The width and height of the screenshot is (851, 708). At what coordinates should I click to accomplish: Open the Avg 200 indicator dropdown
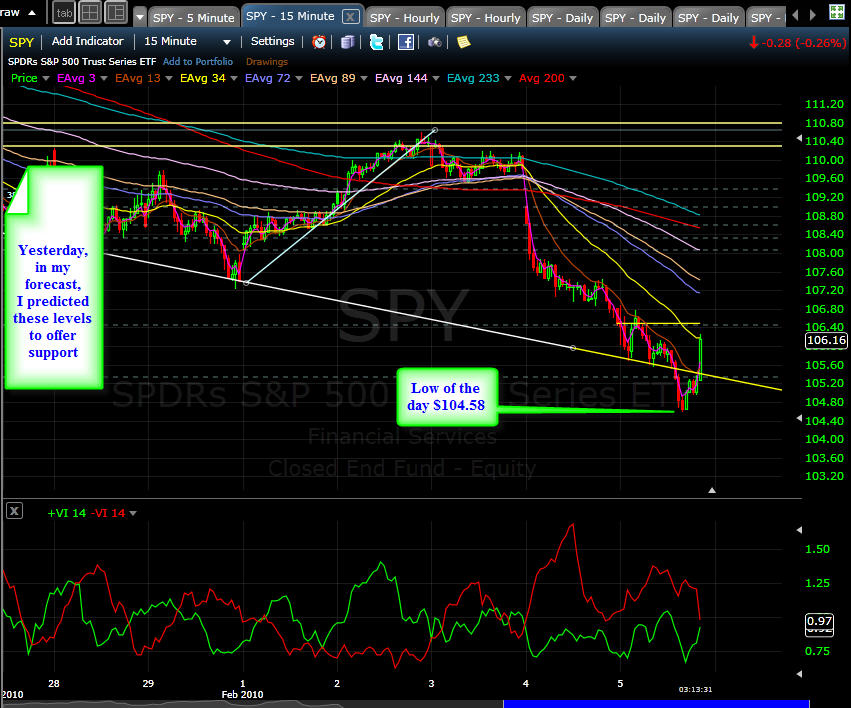pos(573,79)
